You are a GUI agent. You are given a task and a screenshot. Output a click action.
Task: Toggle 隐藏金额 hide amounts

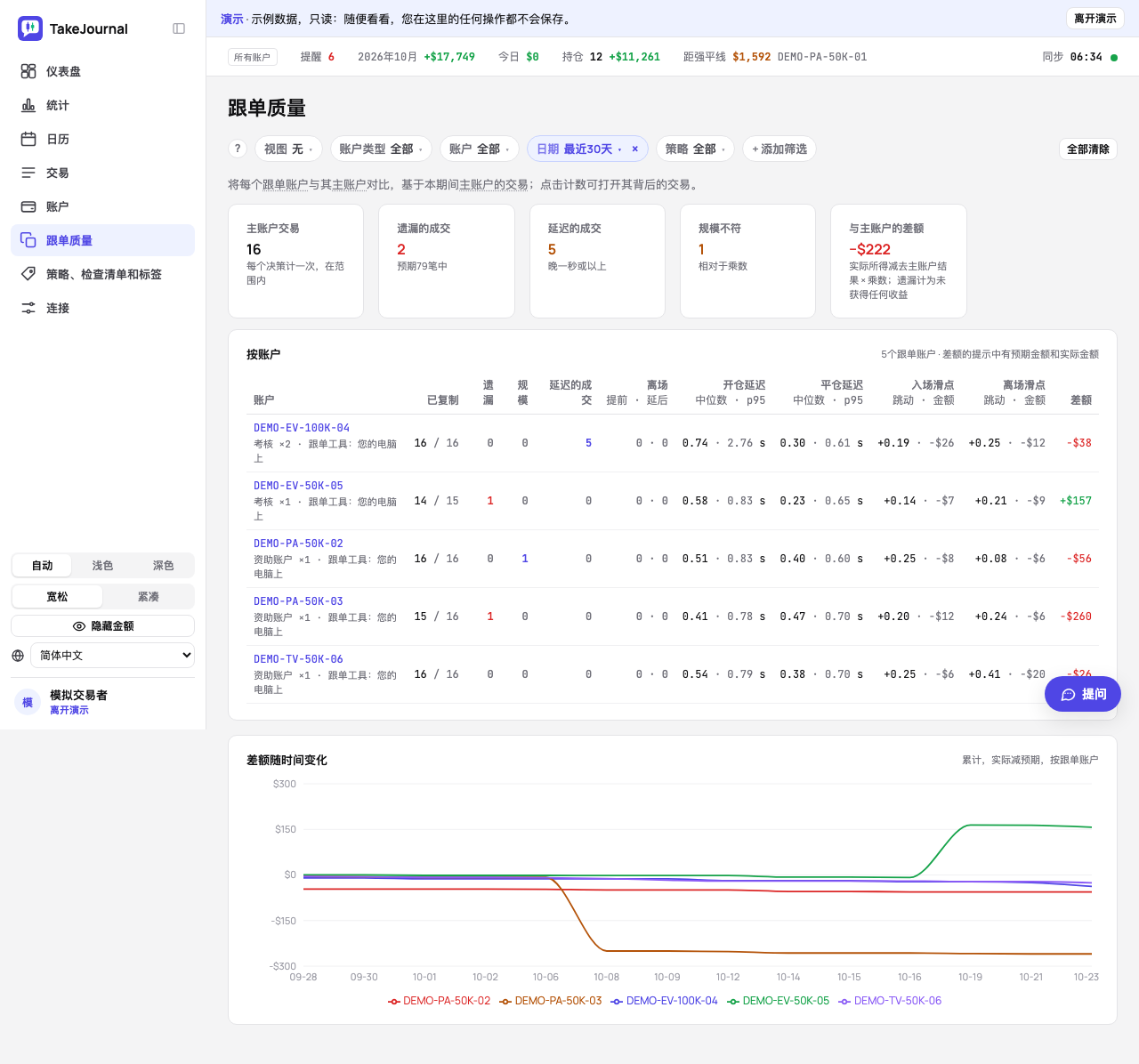103,626
